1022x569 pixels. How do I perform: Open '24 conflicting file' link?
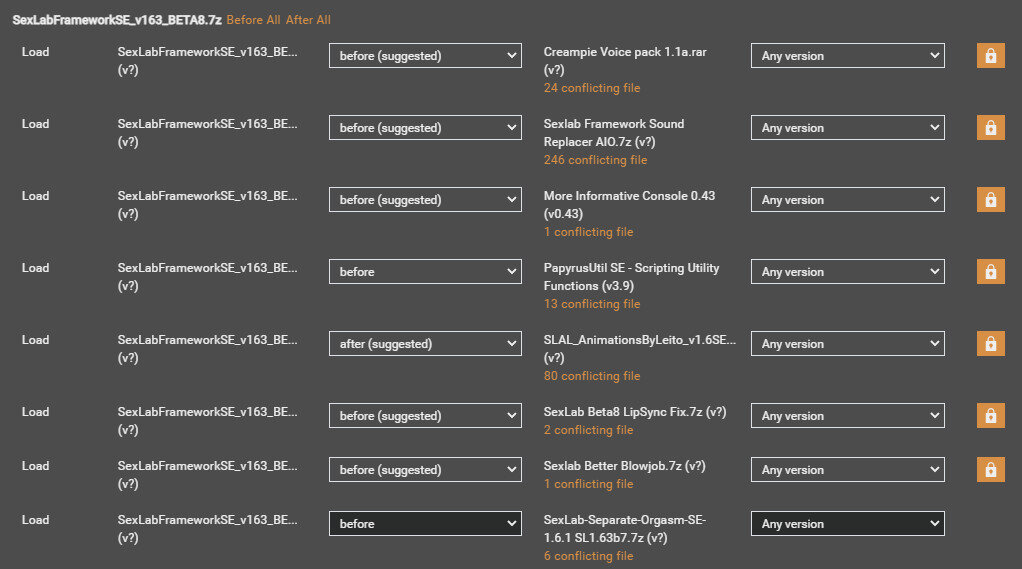(x=592, y=88)
